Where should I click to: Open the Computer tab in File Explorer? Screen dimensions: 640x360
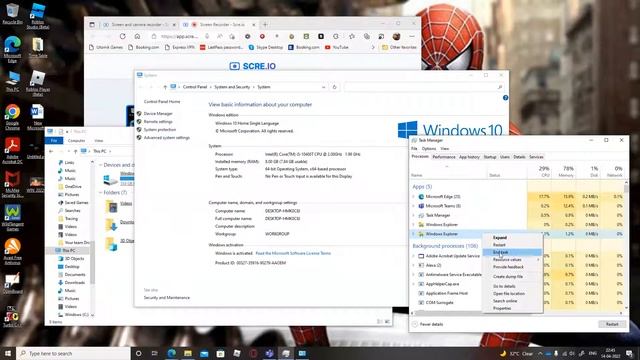coord(76,140)
